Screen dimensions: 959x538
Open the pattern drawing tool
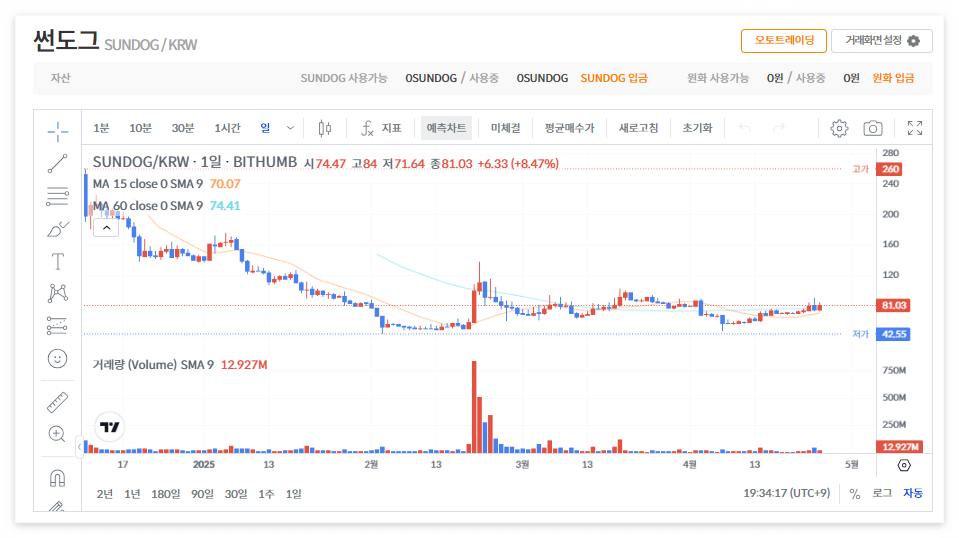(x=57, y=293)
